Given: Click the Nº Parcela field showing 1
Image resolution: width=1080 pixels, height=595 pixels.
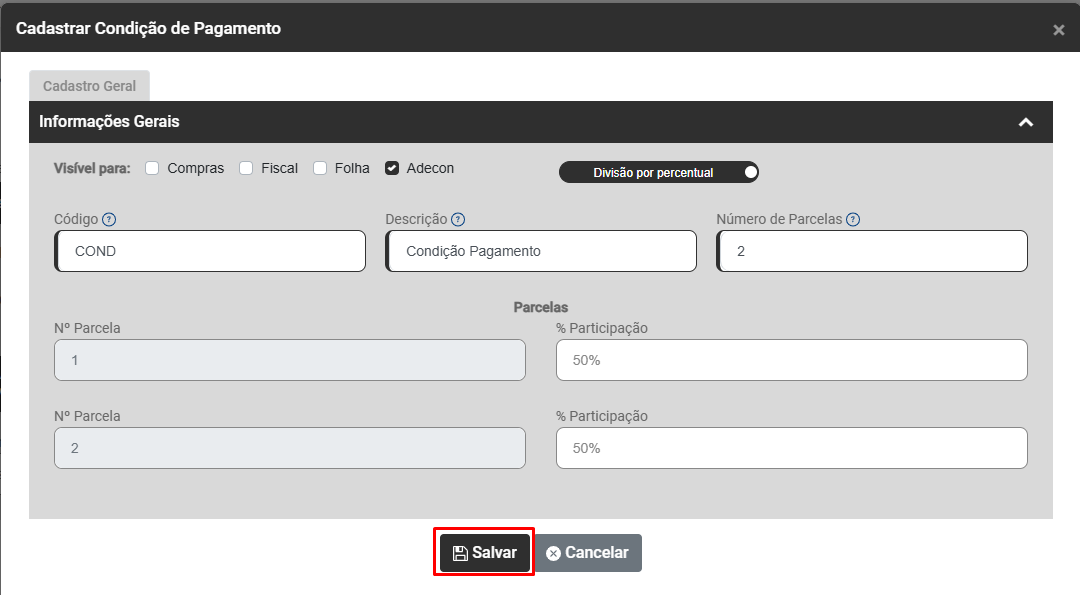Looking at the screenshot, I should [x=290, y=360].
